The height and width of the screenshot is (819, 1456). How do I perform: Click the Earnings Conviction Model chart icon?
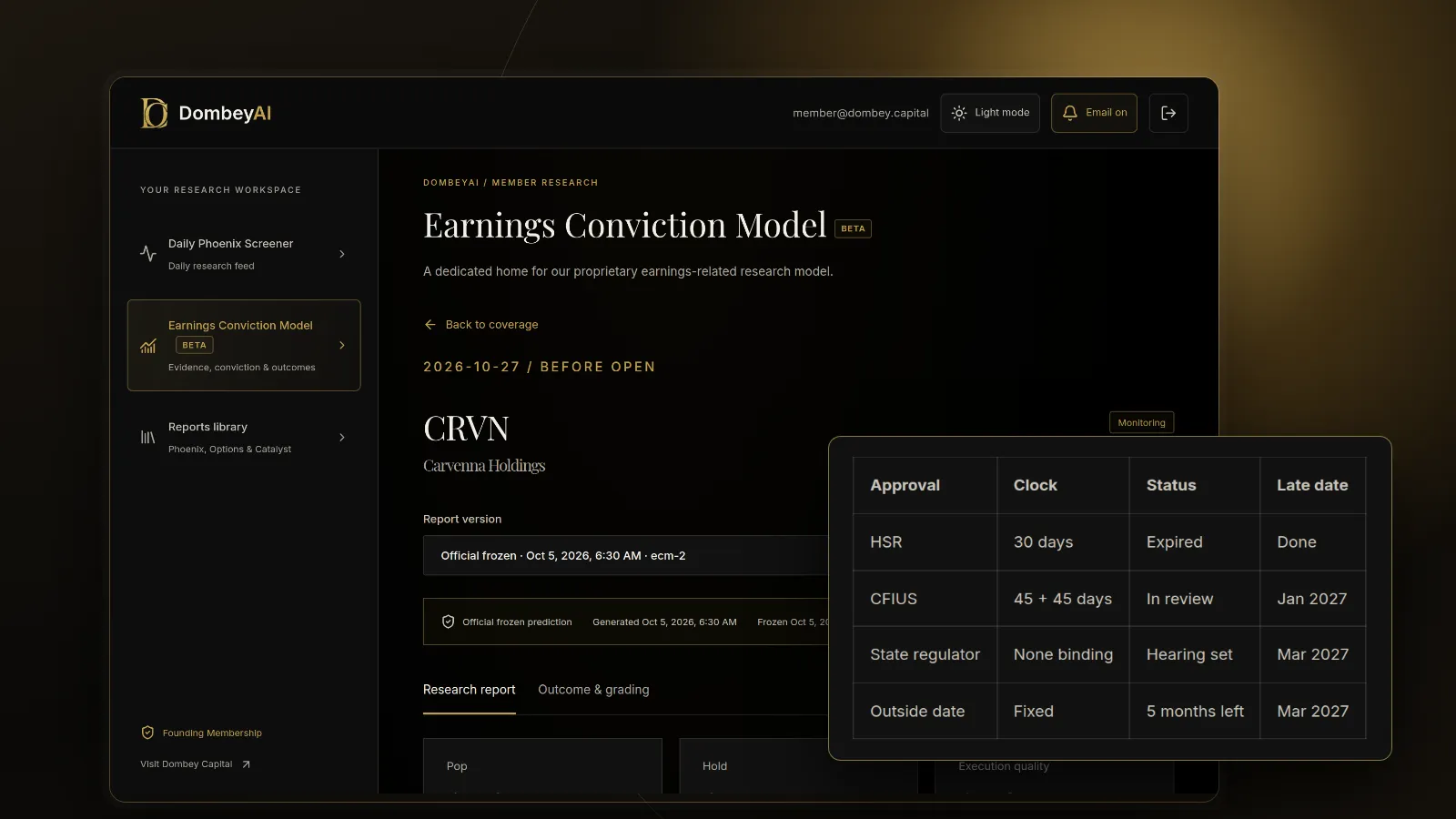pos(148,346)
